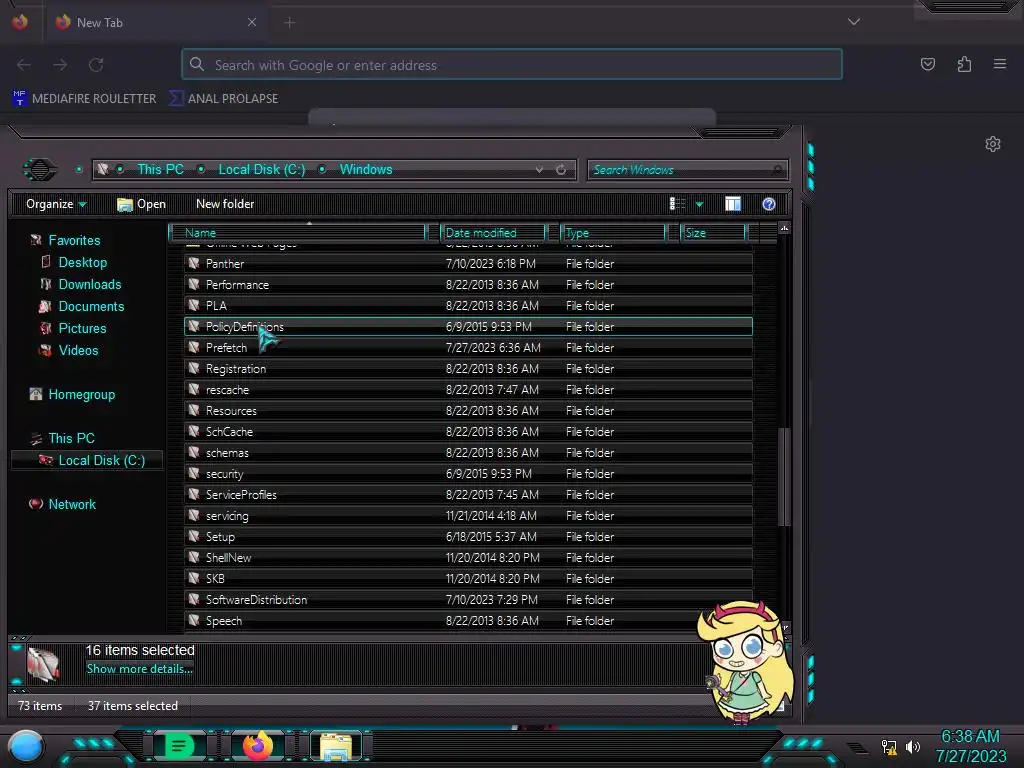The height and width of the screenshot is (768, 1024).
Task: Click the New folder button
Action: pos(225,204)
